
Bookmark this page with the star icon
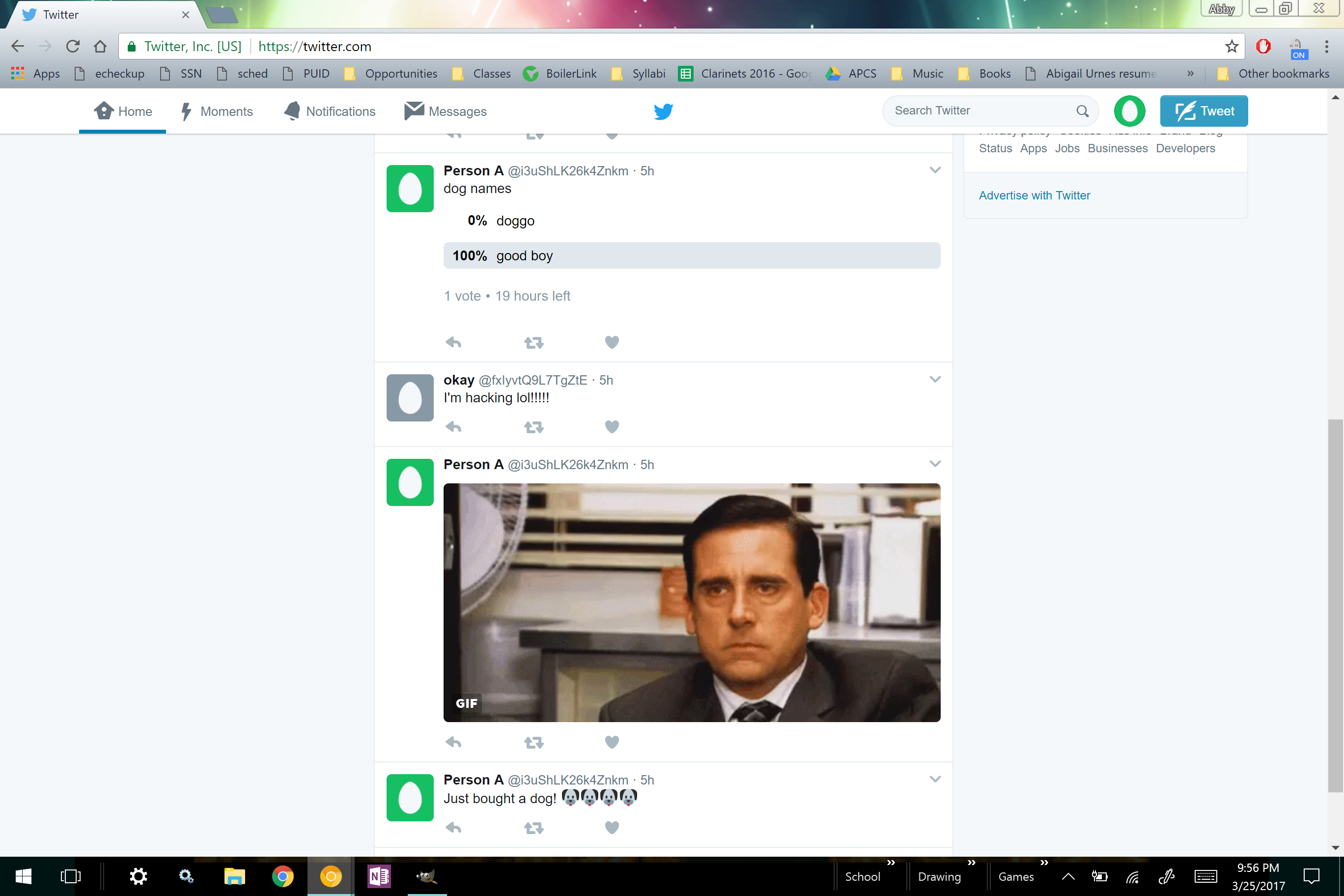pos(1232,46)
